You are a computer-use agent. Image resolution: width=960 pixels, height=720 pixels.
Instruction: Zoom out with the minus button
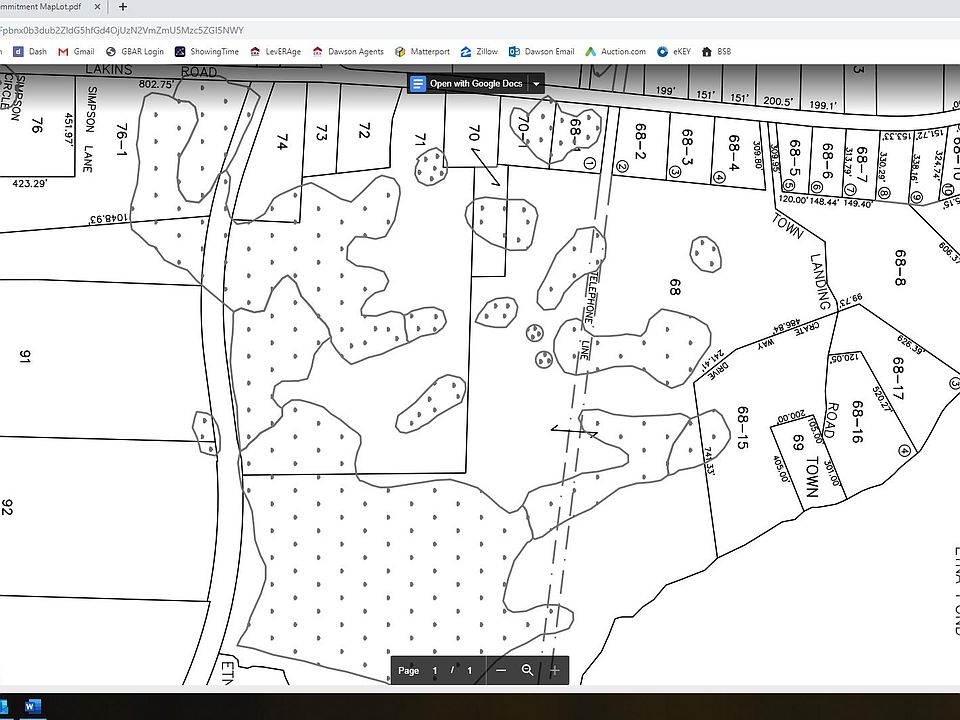point(501,670)
